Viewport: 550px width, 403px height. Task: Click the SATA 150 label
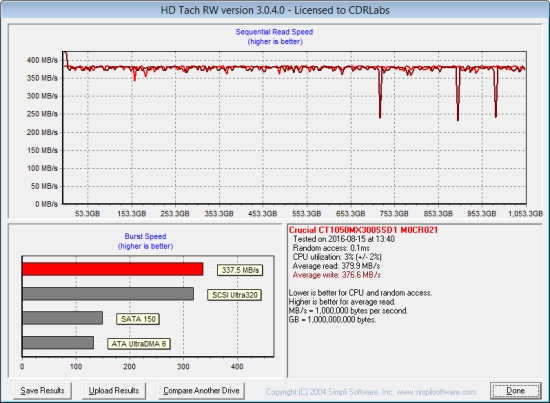pos(138,319)
